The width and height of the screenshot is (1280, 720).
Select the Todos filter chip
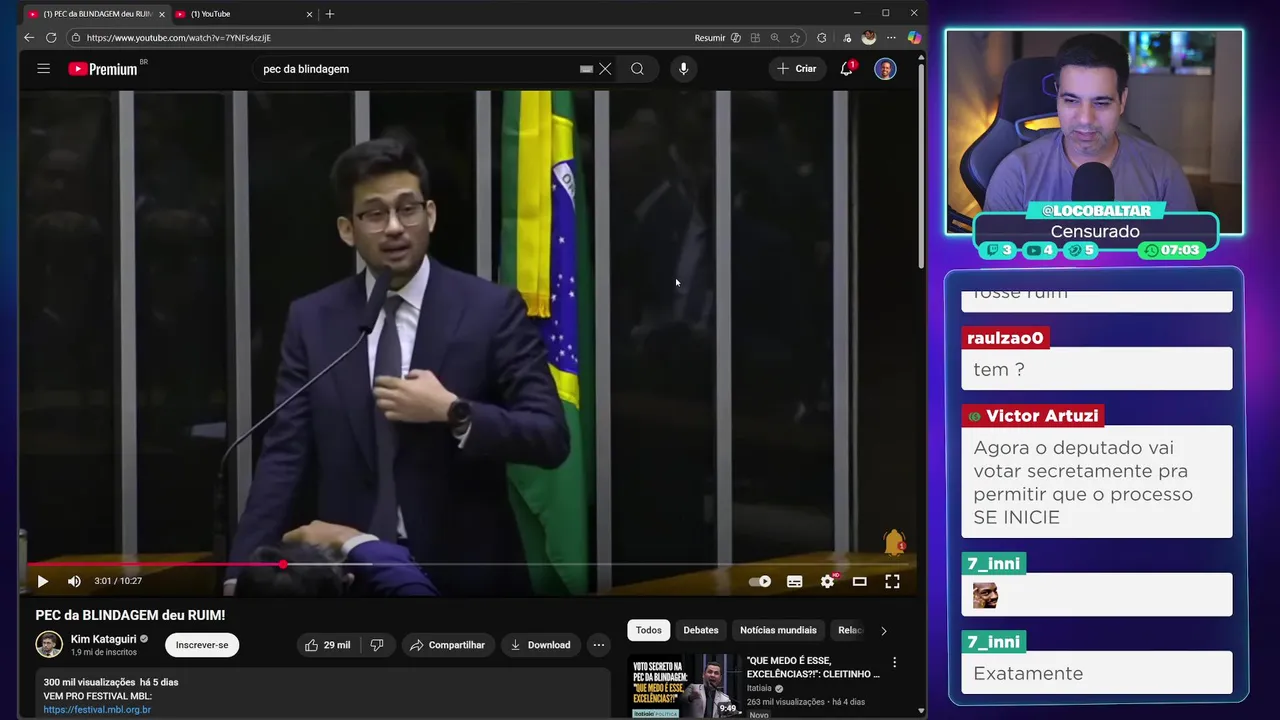pos(649,630)
